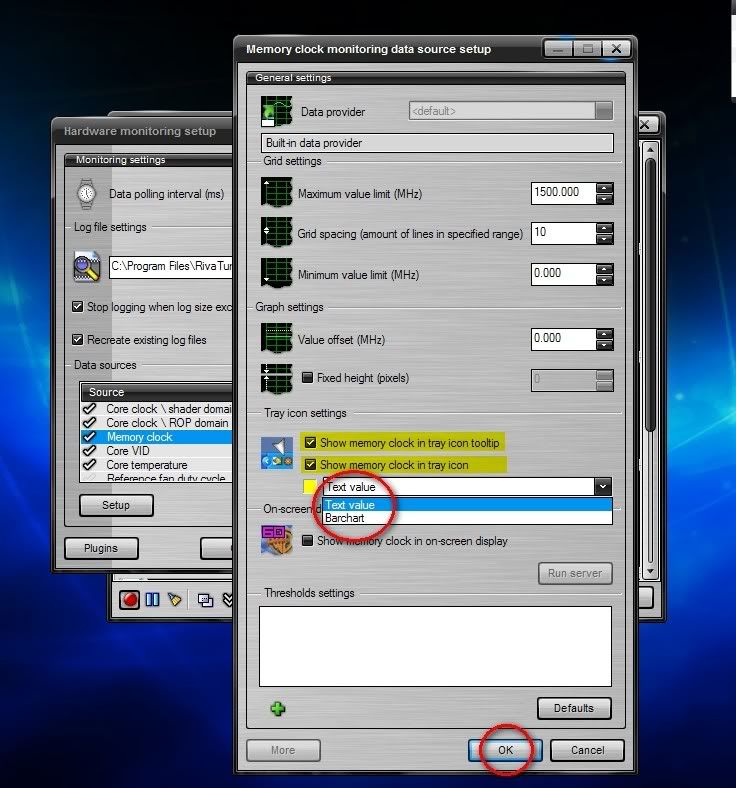The height and width of the screenshot is (788, 736).
Task: Click the red record logging icon
Action: pos(130,599)
